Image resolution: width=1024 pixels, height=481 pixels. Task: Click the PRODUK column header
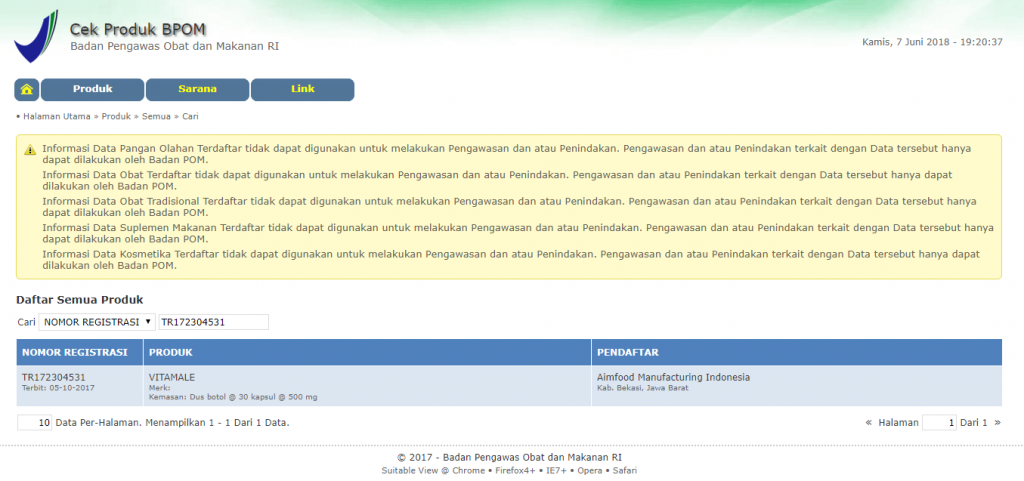pos(367,352)
